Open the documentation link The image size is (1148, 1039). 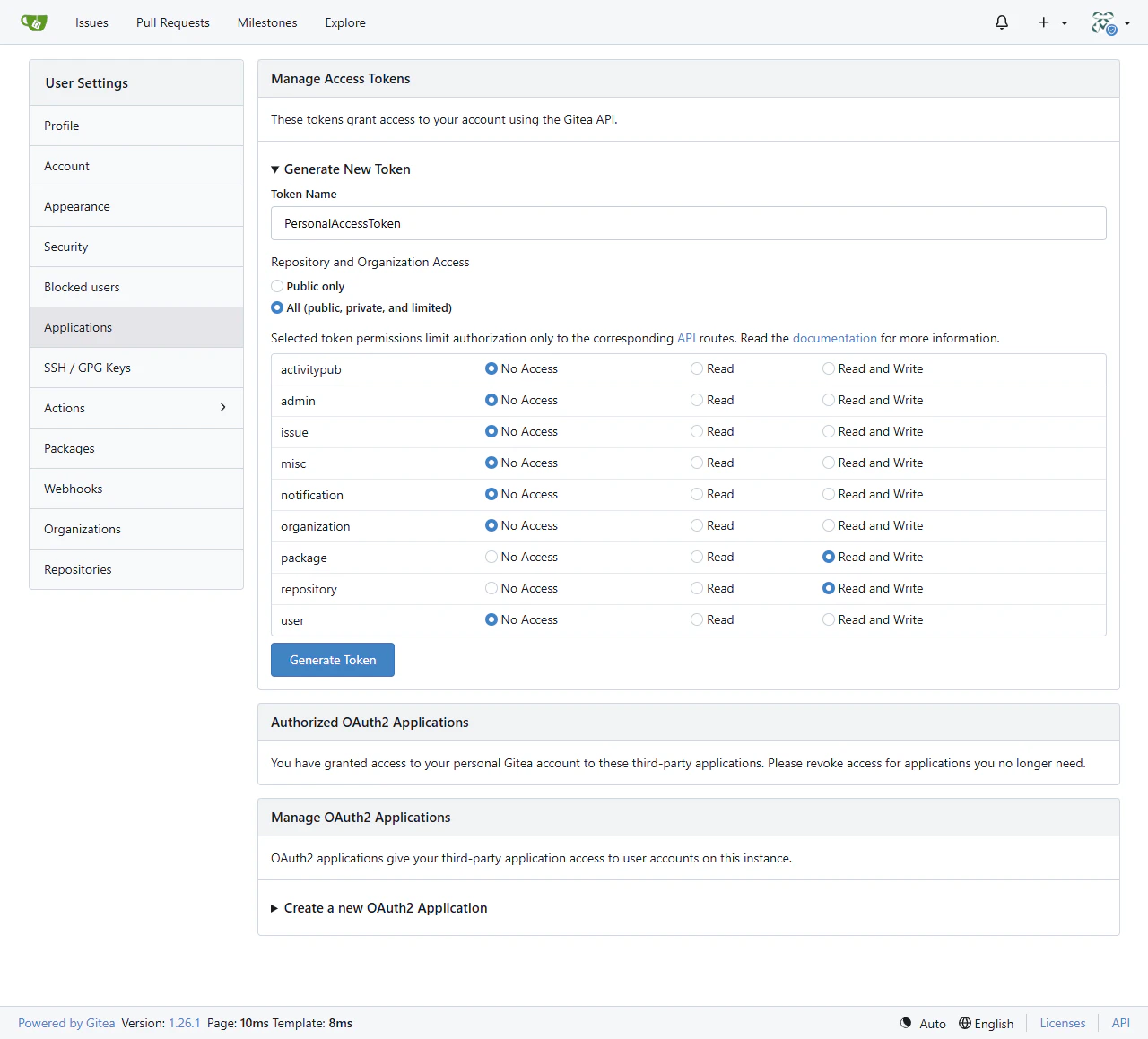[835, 338]
